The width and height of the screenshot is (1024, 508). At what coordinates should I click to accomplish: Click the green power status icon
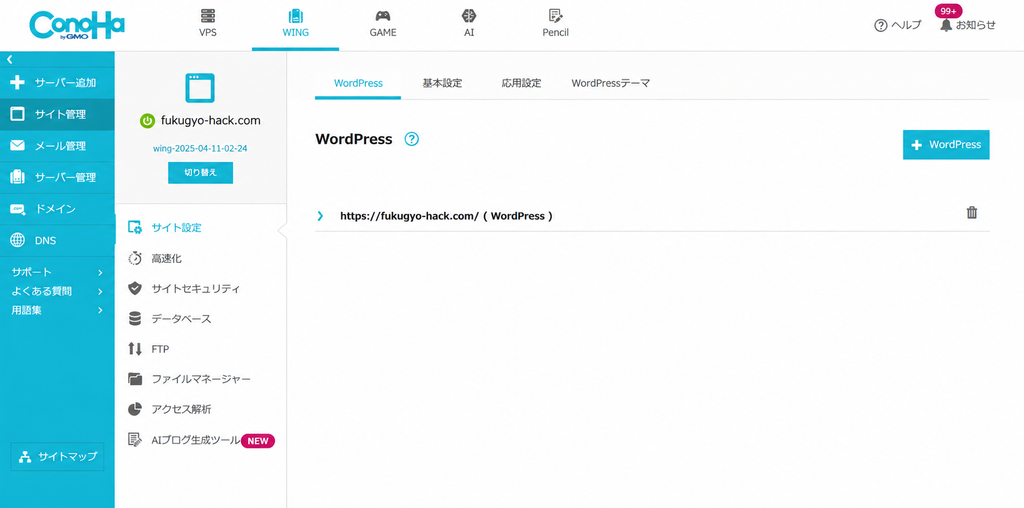click(x=148, y=121)
